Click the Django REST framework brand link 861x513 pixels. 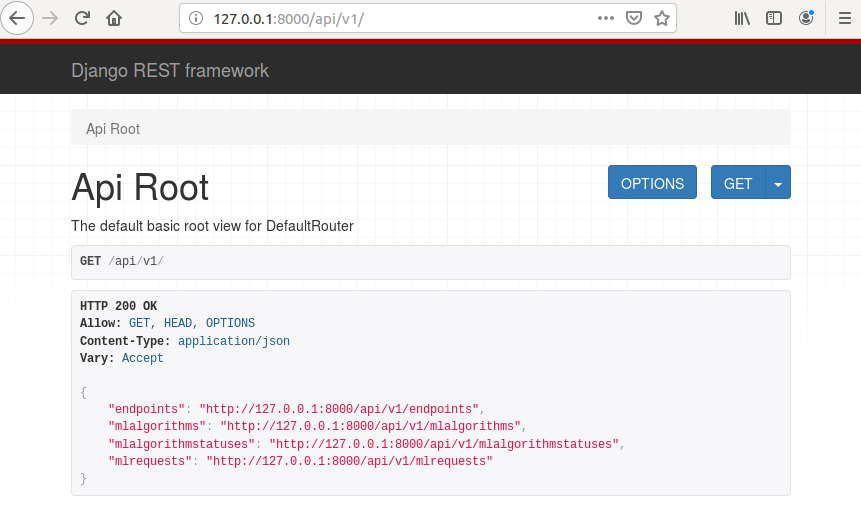point(170,71)
